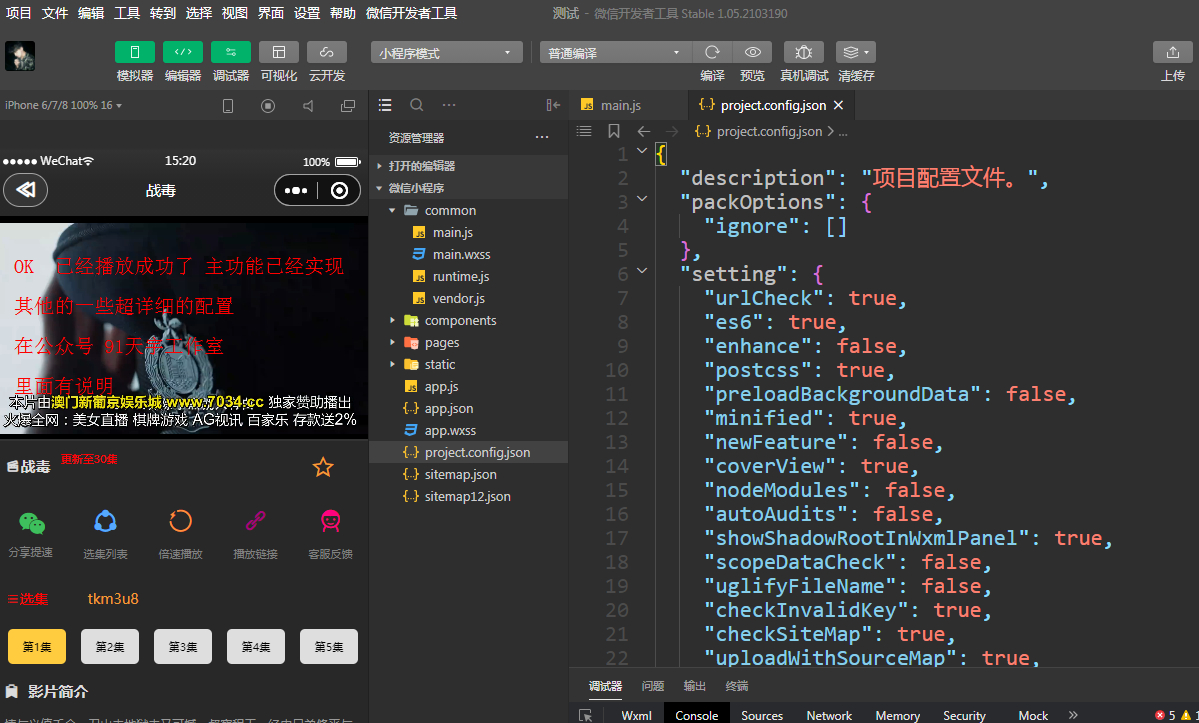Viewport: 1199px width, 723px height.
Task: Expand the pages folder
Action: [x=468, y=342]
